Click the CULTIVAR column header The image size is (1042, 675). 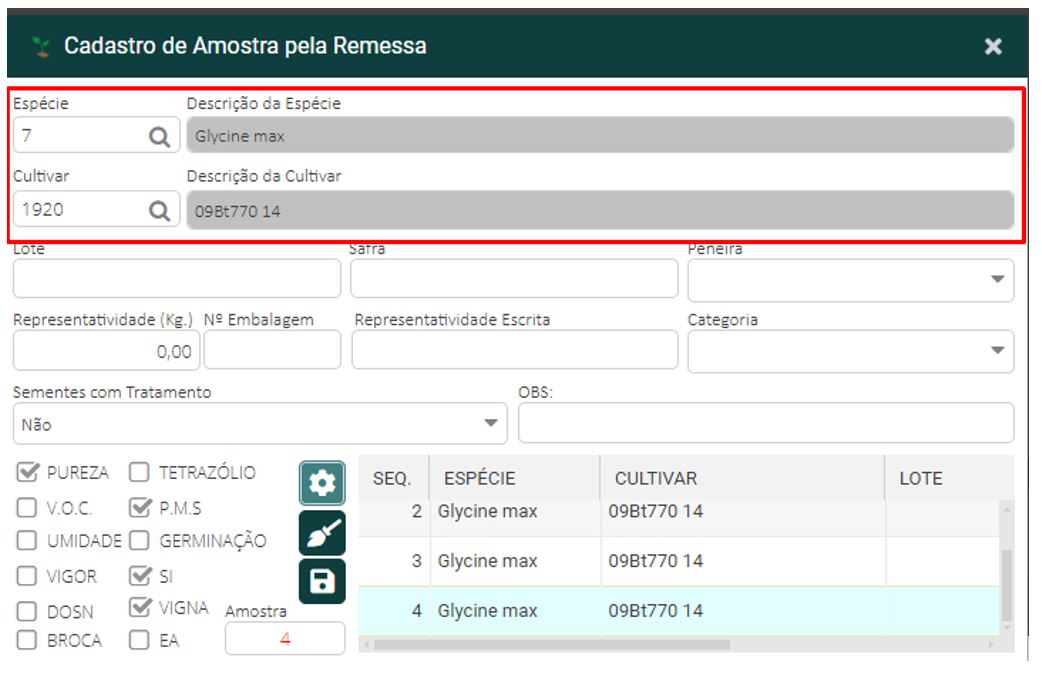click(656, 479)
